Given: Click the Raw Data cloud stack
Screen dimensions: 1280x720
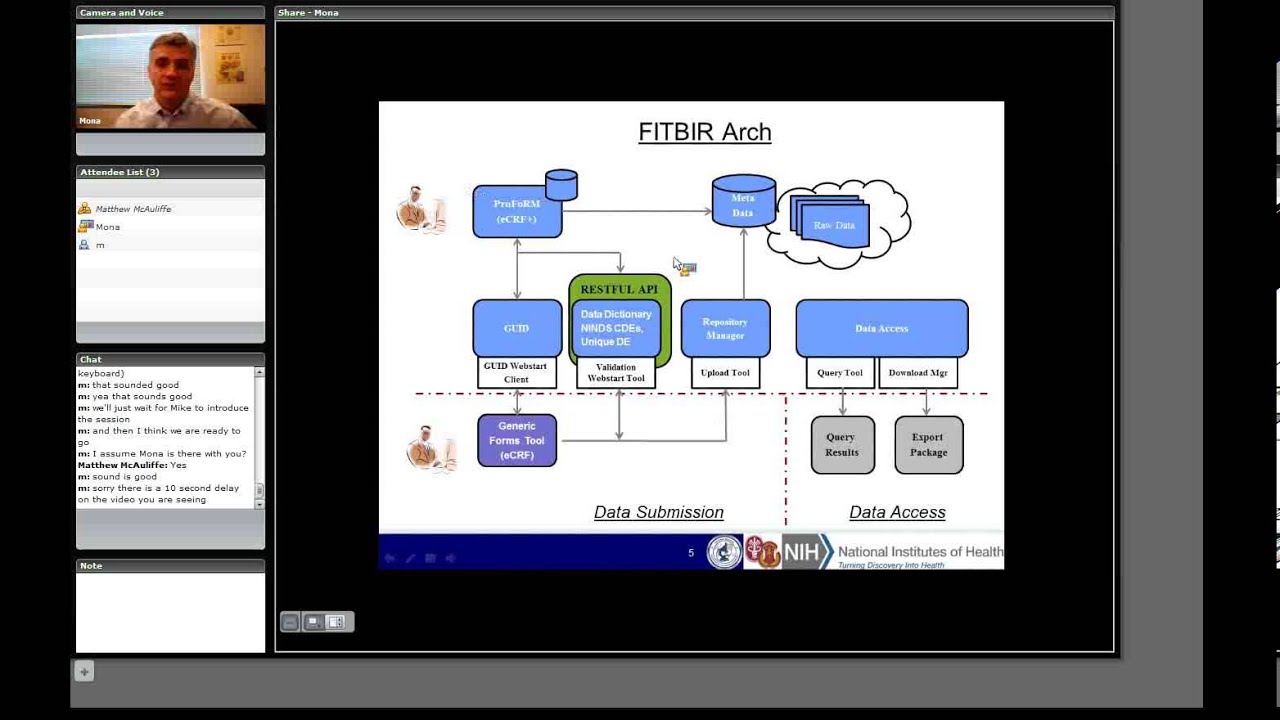Looking at the screenshot, I should point(830,219).
